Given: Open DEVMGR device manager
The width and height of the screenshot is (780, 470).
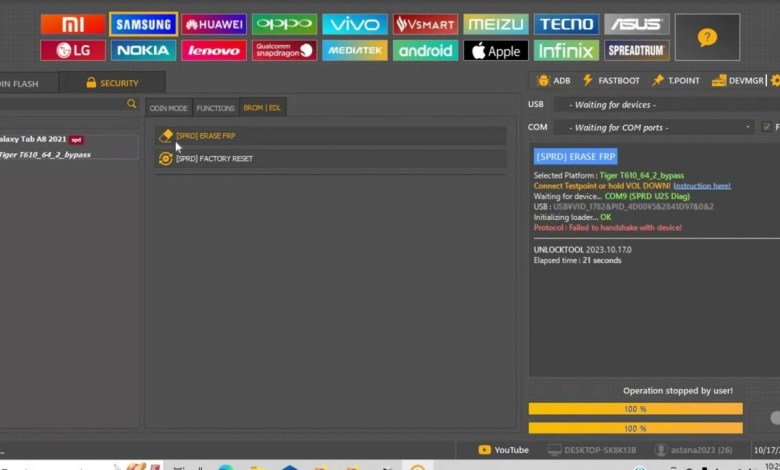Looking at the screenshot, I should 738,81.
